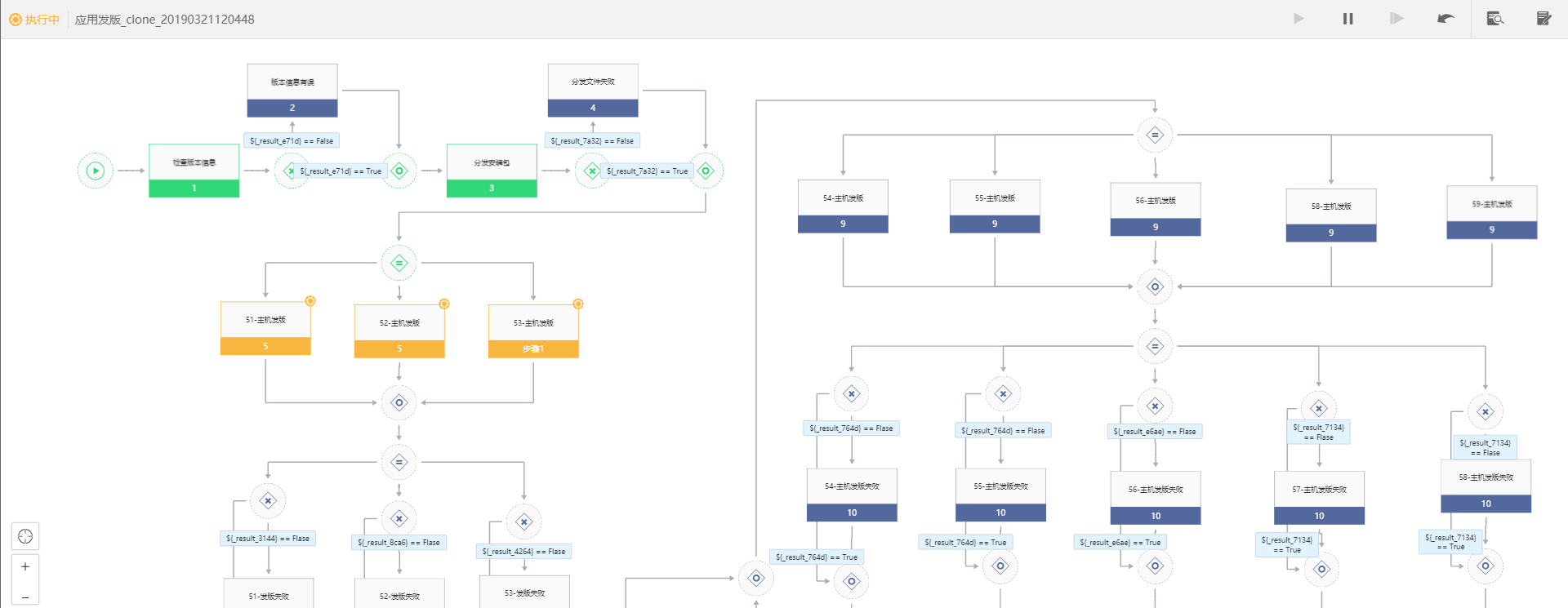Open the 分发文件失败 node numbered 4

[x=593, y=91]
